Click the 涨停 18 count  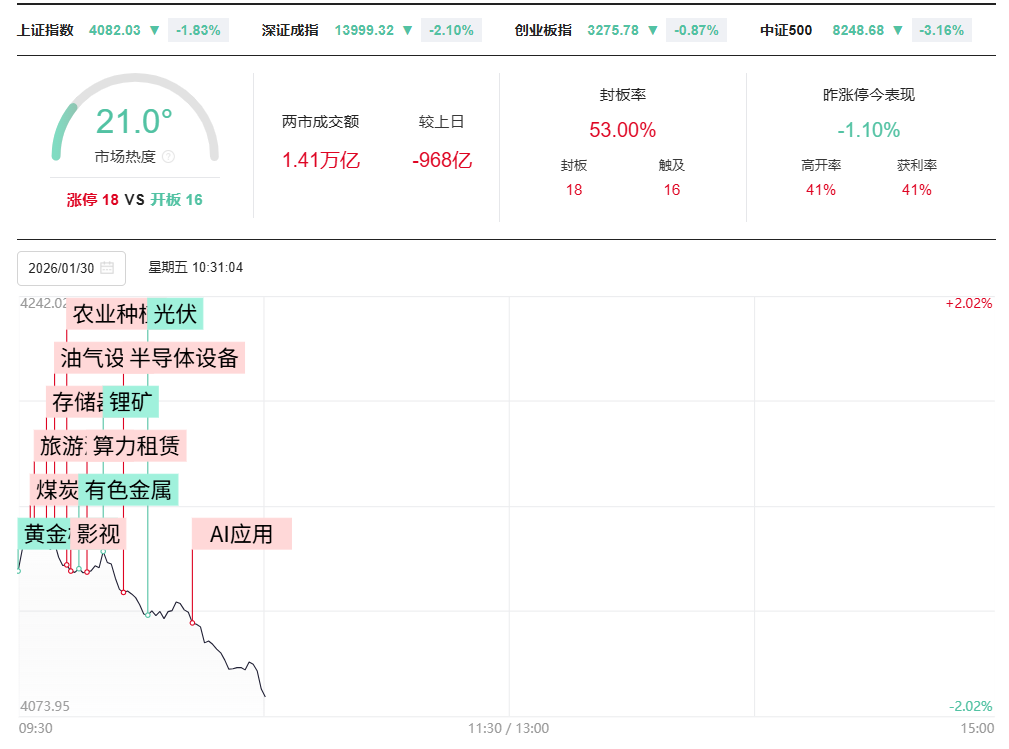pyautogui.click(x=93, y=200)
